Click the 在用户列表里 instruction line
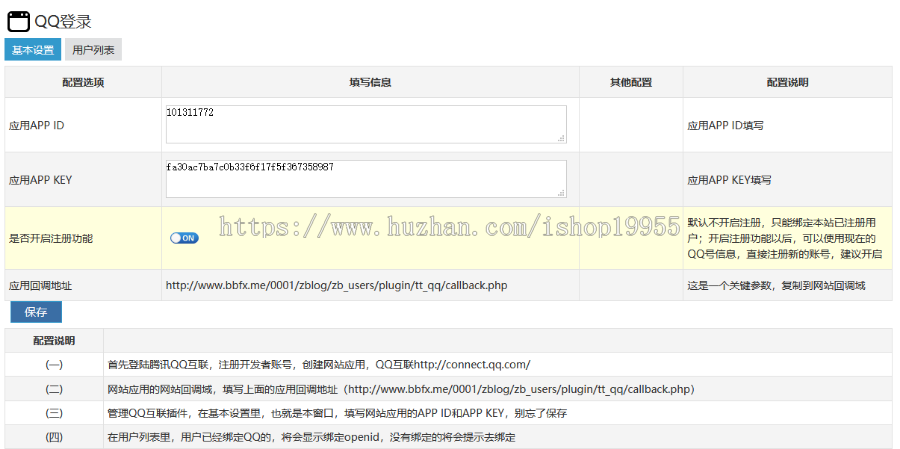This screenshot has height=449, width=900. (x=312, y=438)
